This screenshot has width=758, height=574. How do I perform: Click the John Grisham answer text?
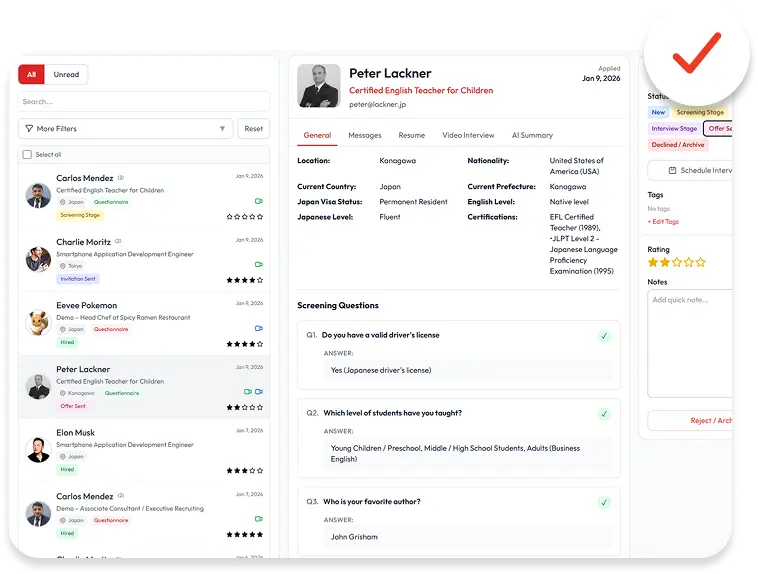pyautogui.click(x=354, y=537)
